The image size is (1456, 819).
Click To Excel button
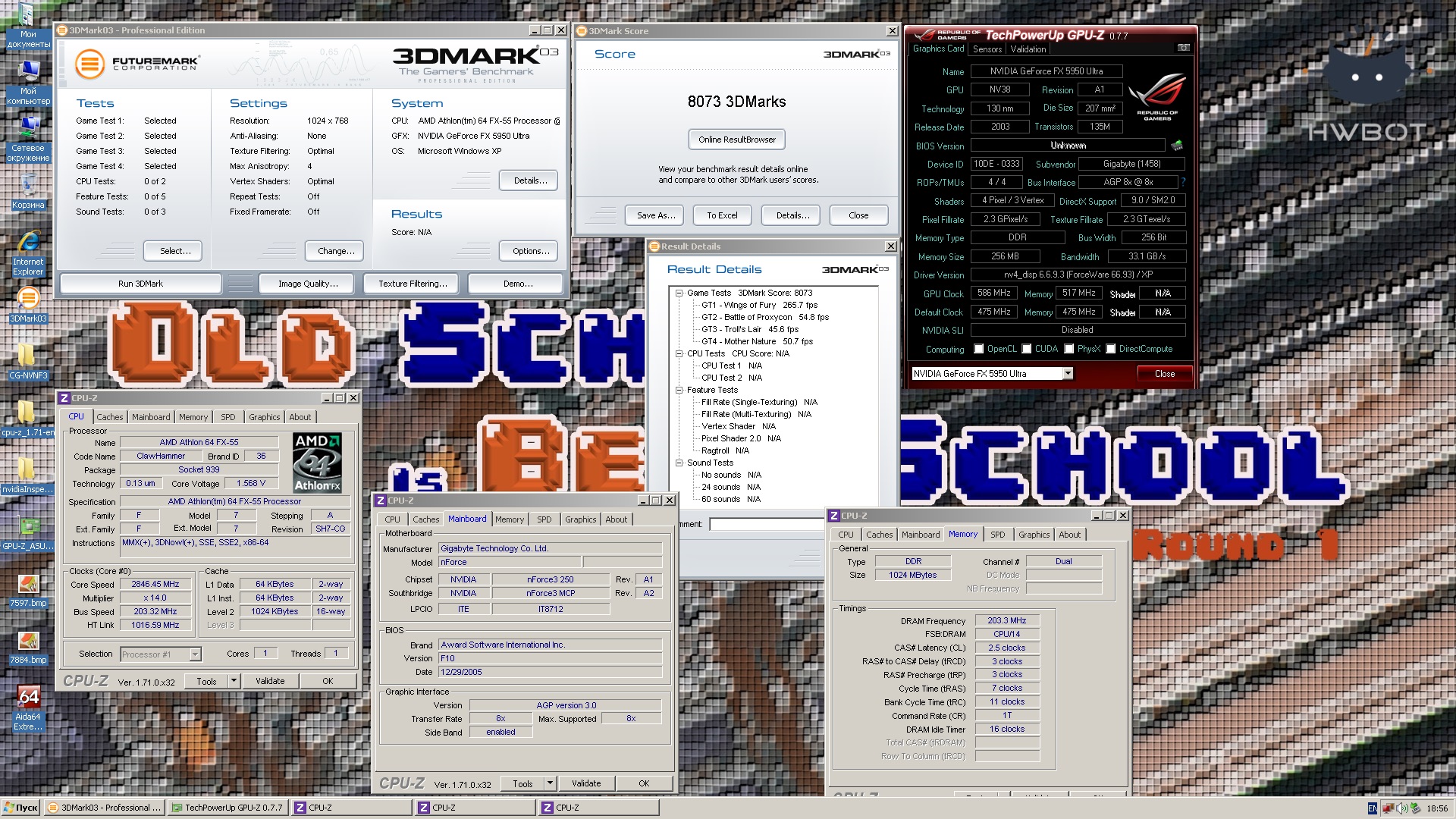722,215
